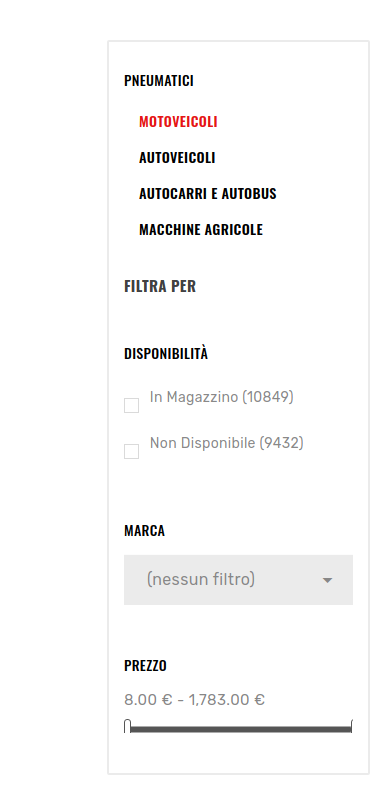Click the 'In Magazzino (10849)' label text
The height and width of the screenshot is (808, 383).
pyautogui.click(x=222, y=397)
